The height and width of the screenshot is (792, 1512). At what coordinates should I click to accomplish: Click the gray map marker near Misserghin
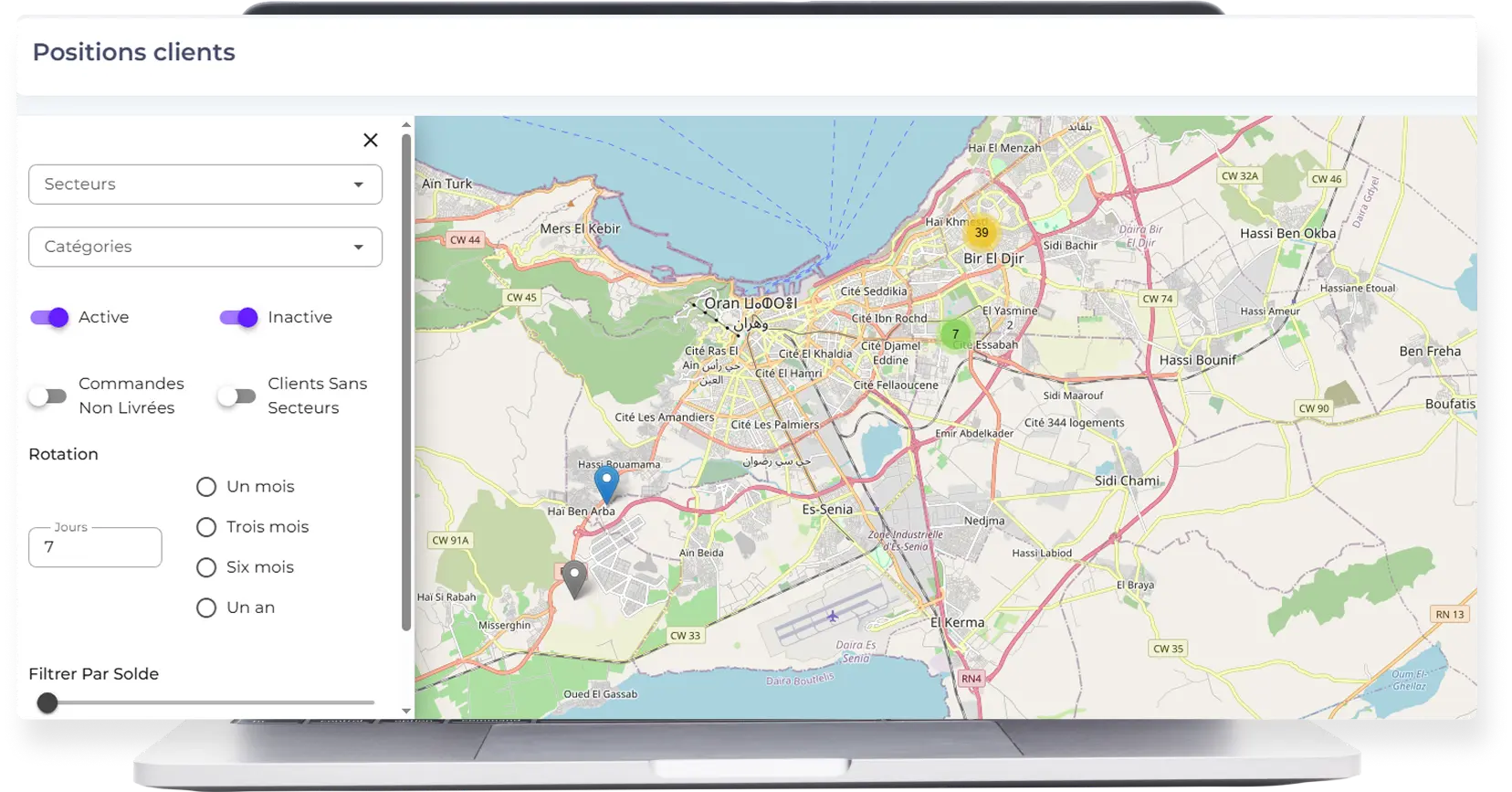click(574, 578)
